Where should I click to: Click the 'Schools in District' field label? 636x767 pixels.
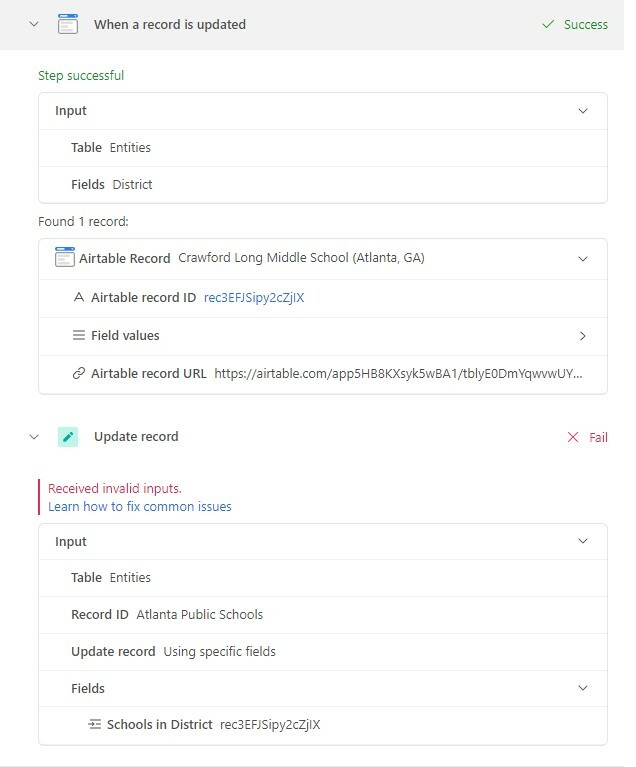click(159, 724)
